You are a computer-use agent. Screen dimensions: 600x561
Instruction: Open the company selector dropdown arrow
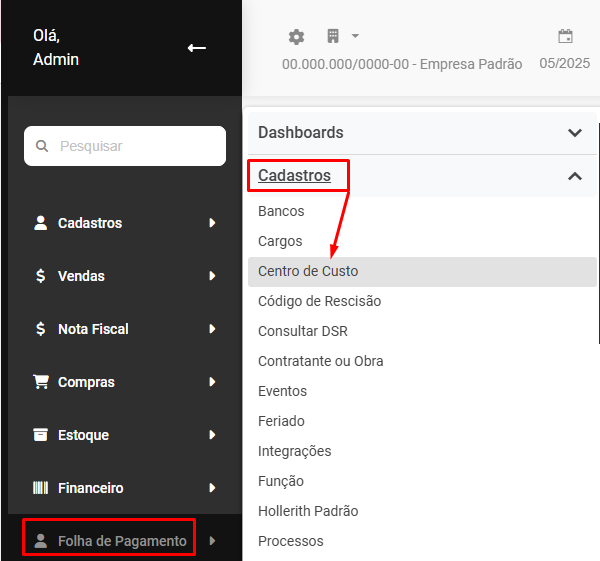tap(355, 36)
